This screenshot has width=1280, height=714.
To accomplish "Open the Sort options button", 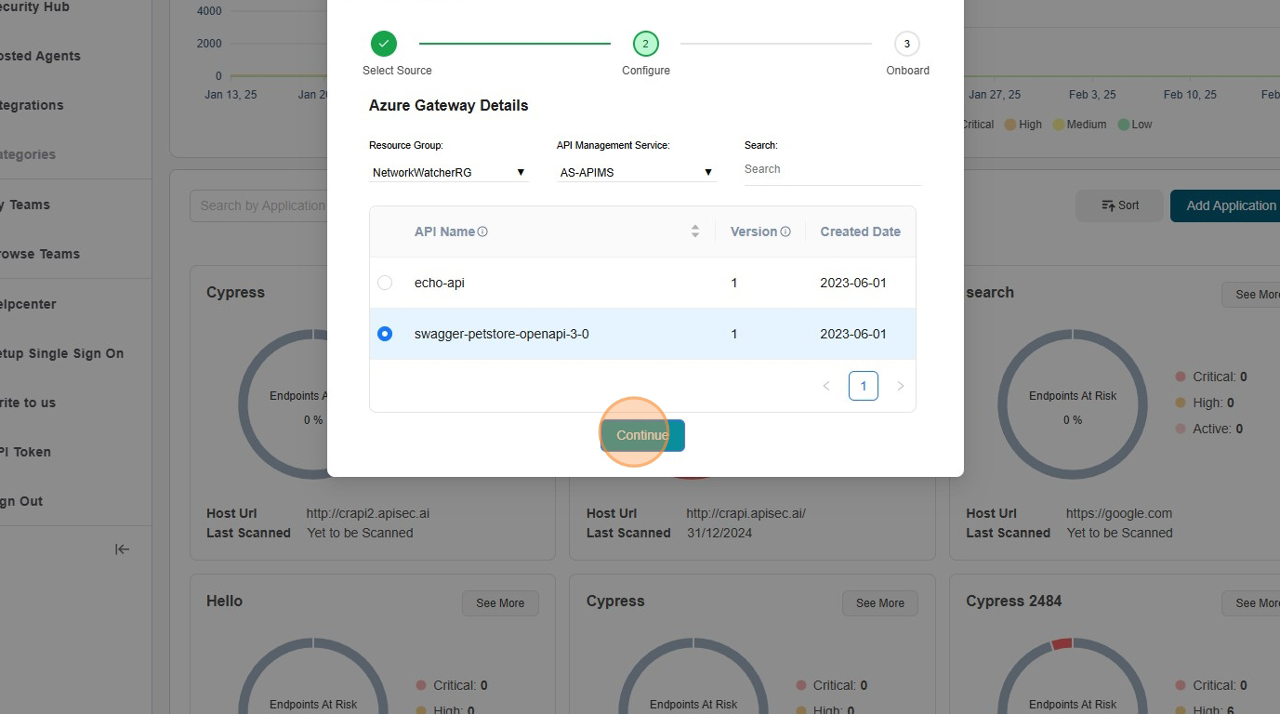I will pyautogui.click(x=1120, y=206).
